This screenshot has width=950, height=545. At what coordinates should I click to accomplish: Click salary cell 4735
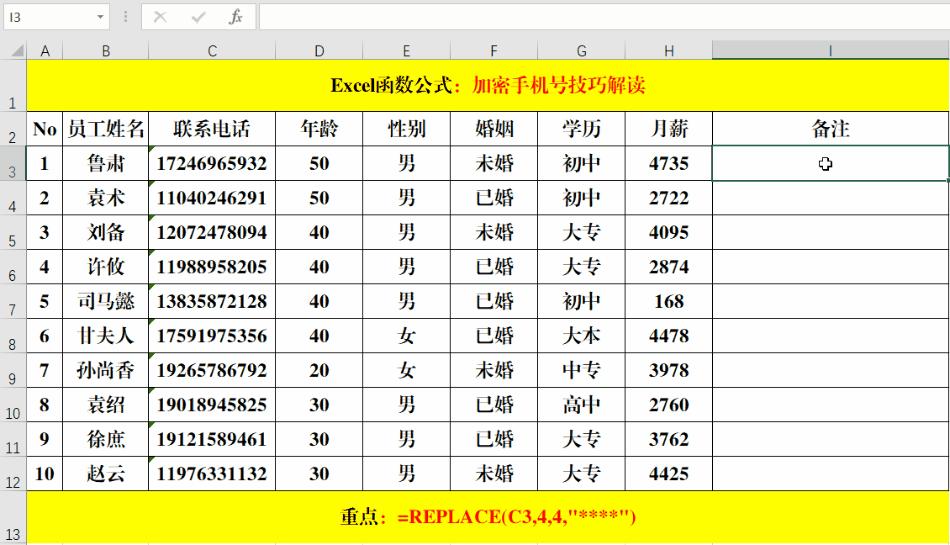669,164
